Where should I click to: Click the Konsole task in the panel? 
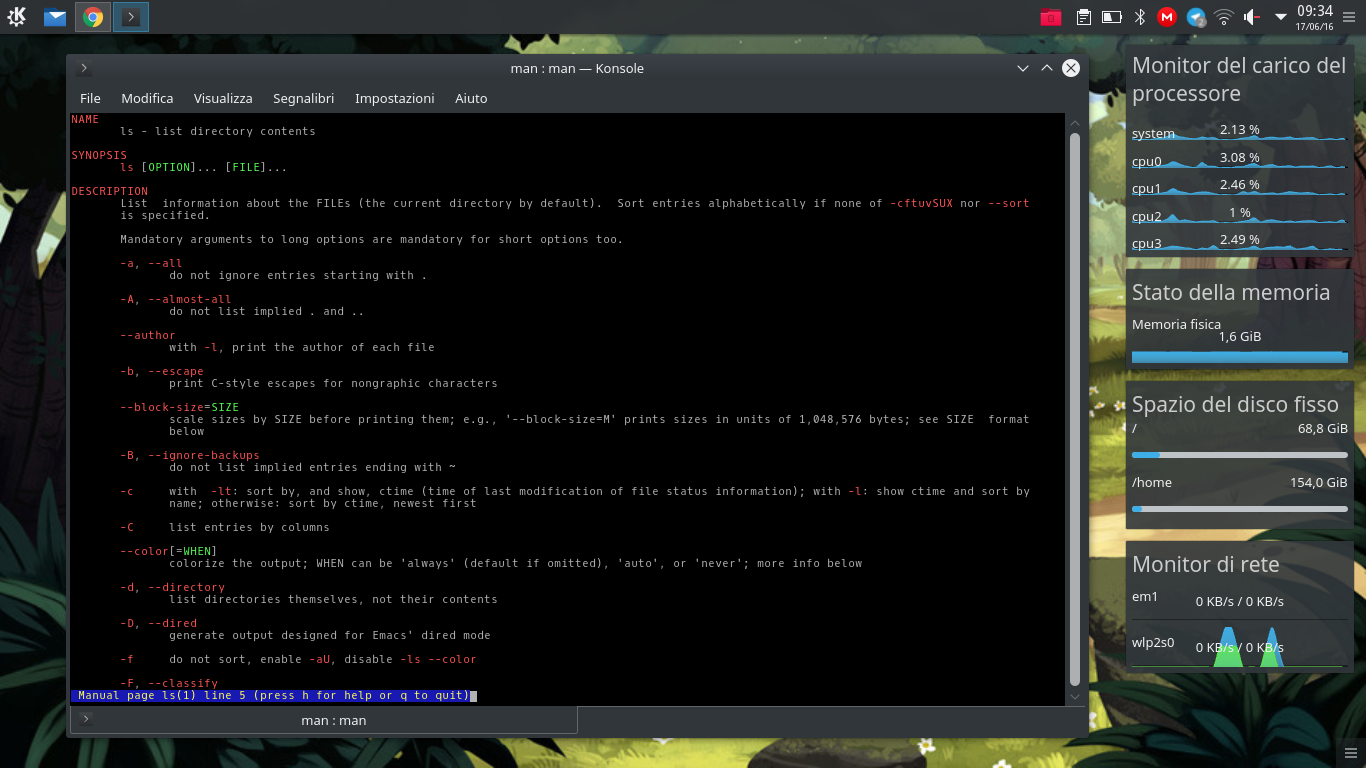pos(130,17)
